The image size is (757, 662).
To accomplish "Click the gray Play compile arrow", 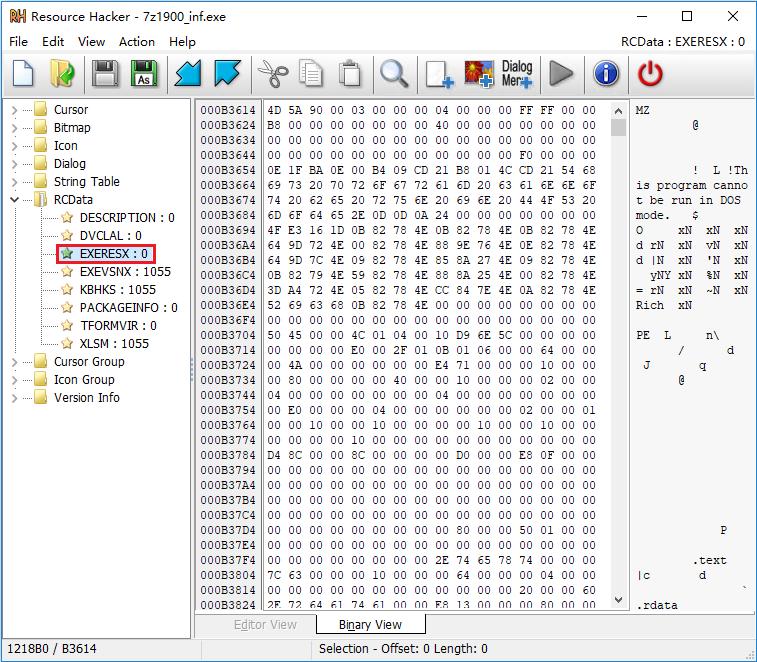I will coord(561,74).
